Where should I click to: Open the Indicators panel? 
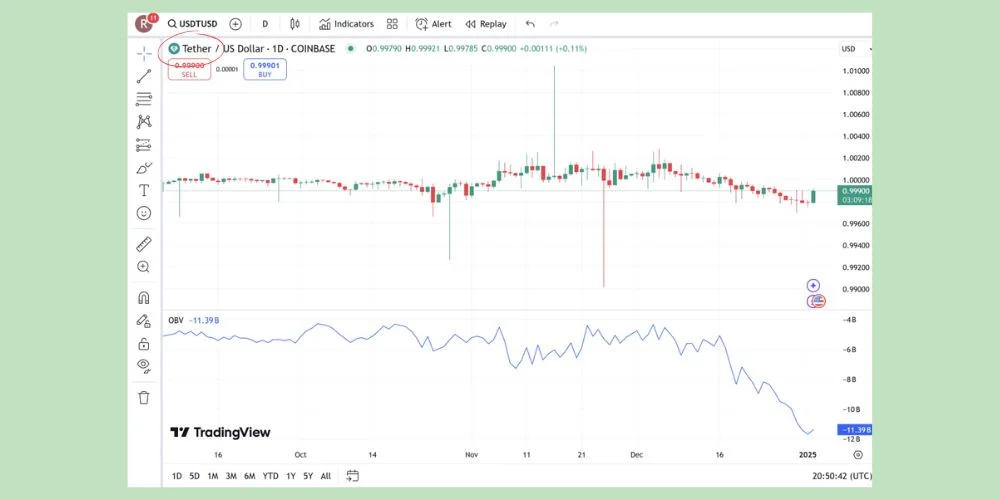pos(346,24)
